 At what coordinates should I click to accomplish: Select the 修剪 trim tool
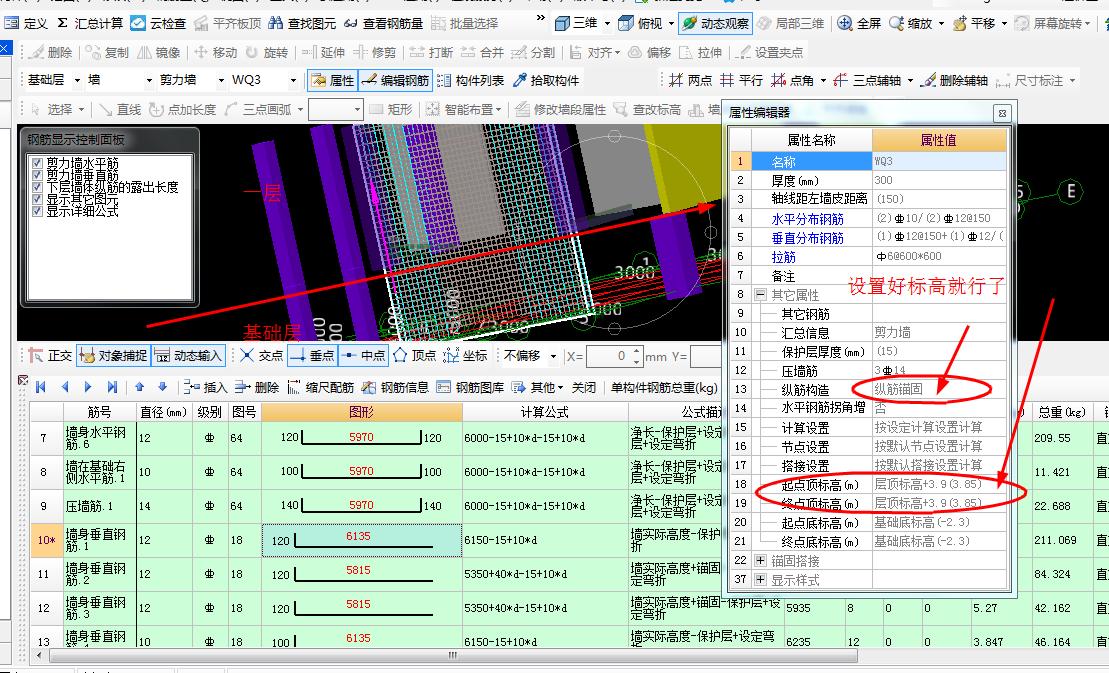tap(375, 52)
